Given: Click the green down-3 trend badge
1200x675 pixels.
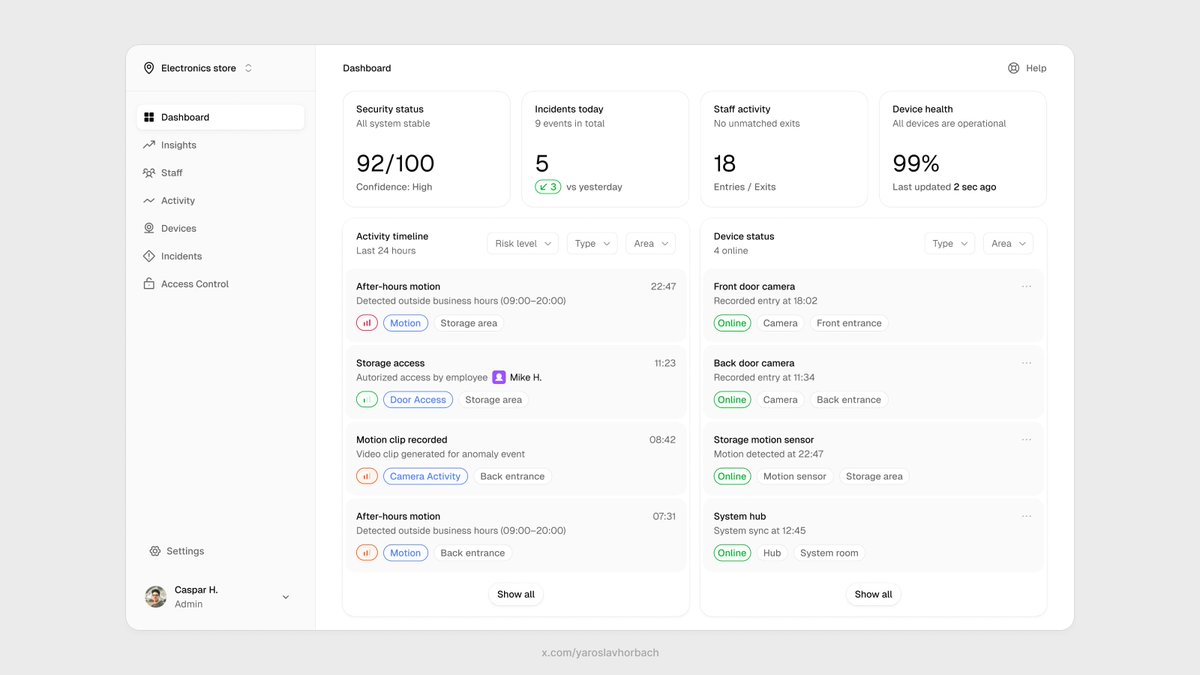Looking at the screenshot, I should 548,186.
